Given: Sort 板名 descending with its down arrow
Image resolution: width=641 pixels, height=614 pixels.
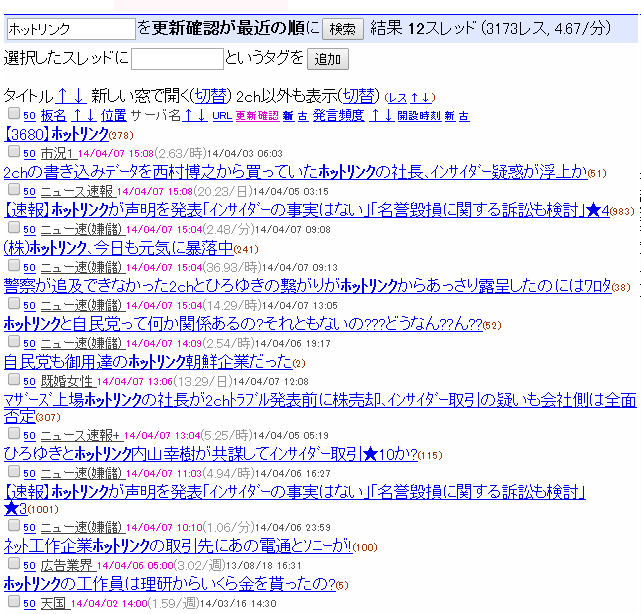Looking at the screenshot, I should point(91,116).
